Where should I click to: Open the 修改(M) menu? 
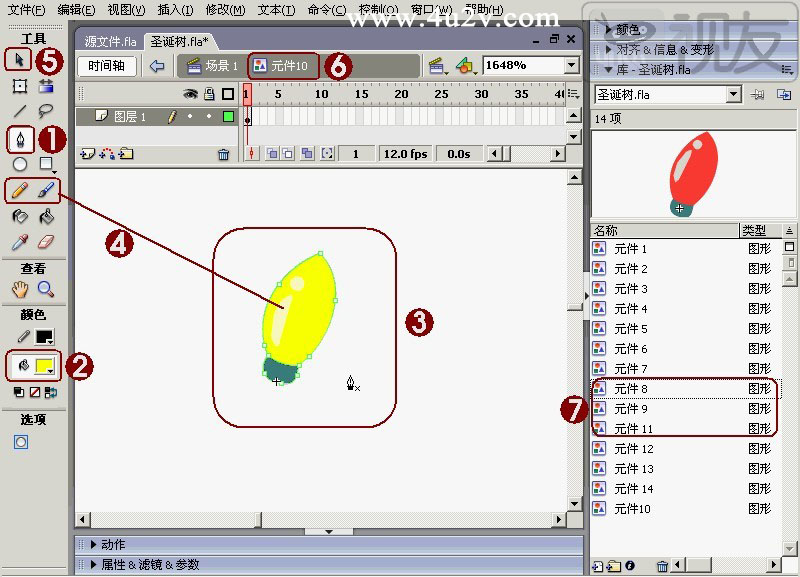[x=225, y=10]
